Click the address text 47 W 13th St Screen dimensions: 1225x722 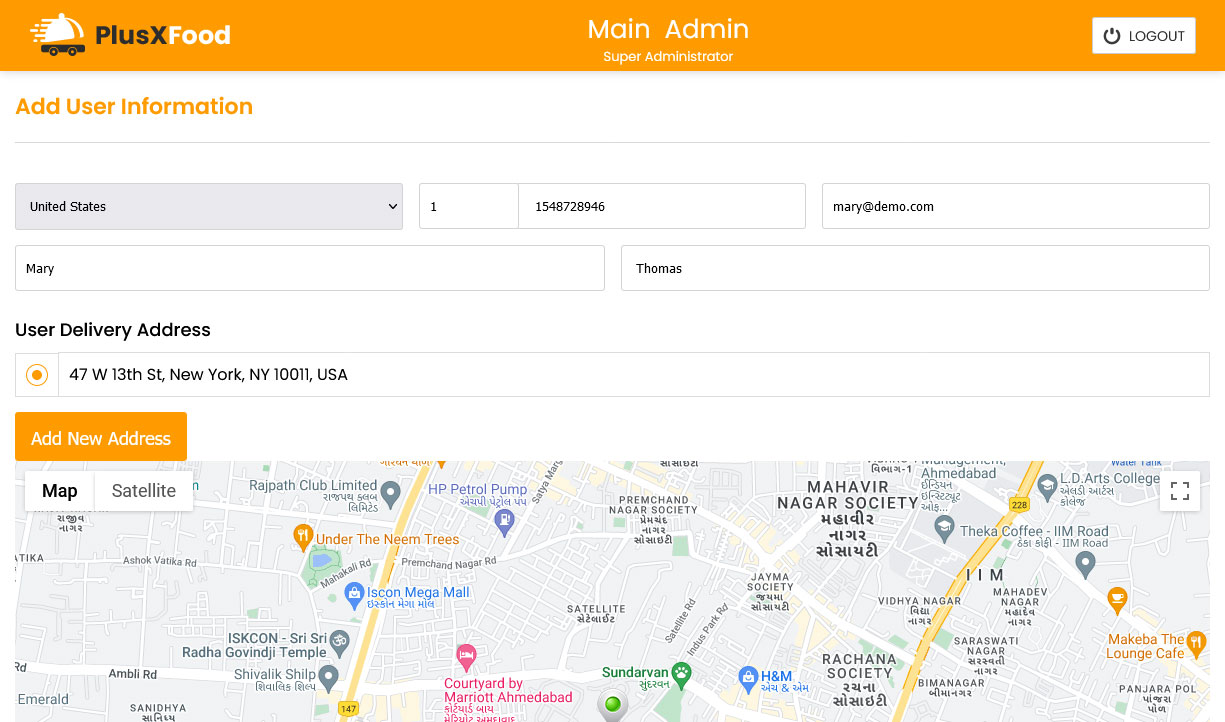(208, 375)
